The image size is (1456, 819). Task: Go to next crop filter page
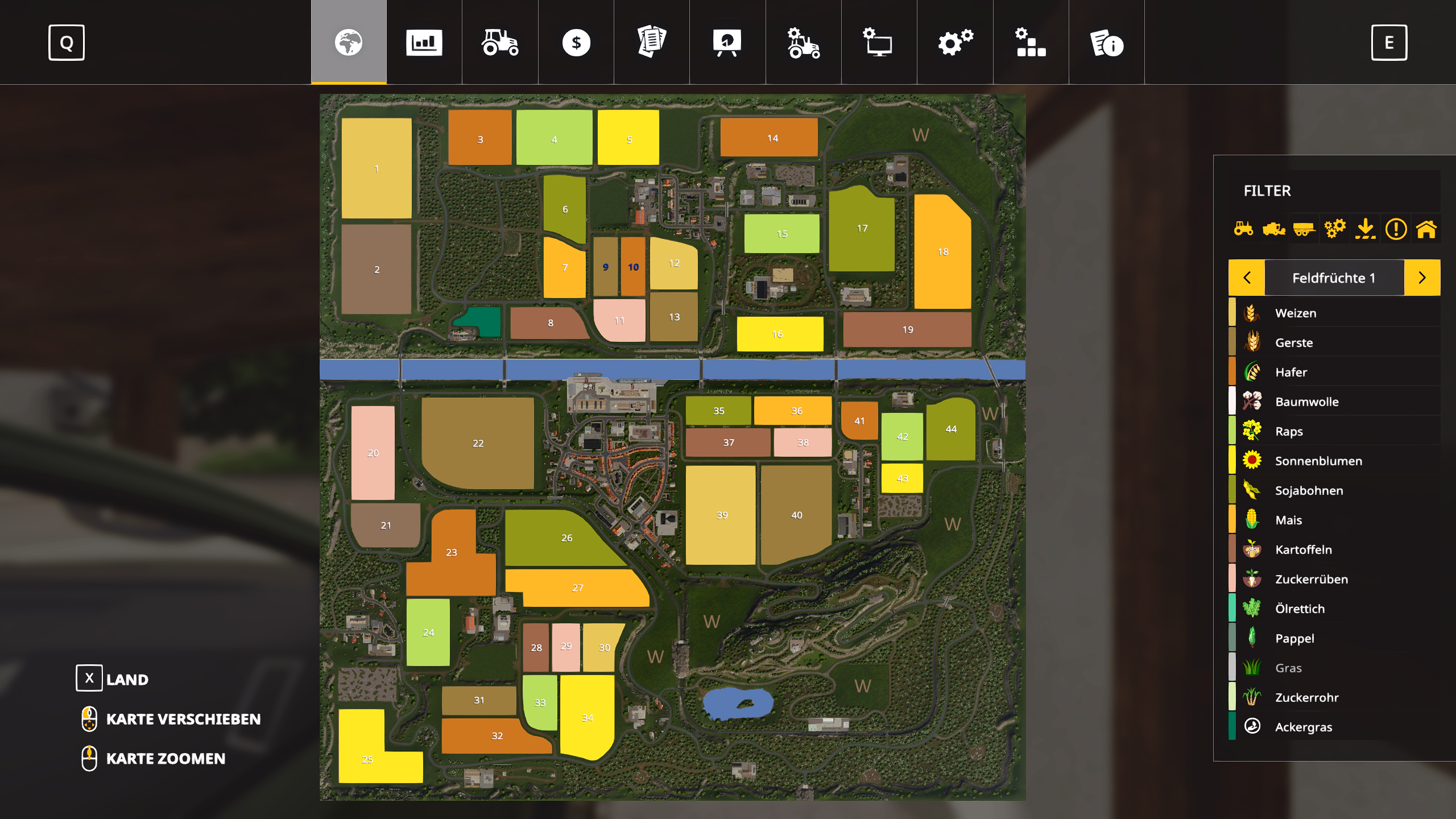tap(1422, 278)
